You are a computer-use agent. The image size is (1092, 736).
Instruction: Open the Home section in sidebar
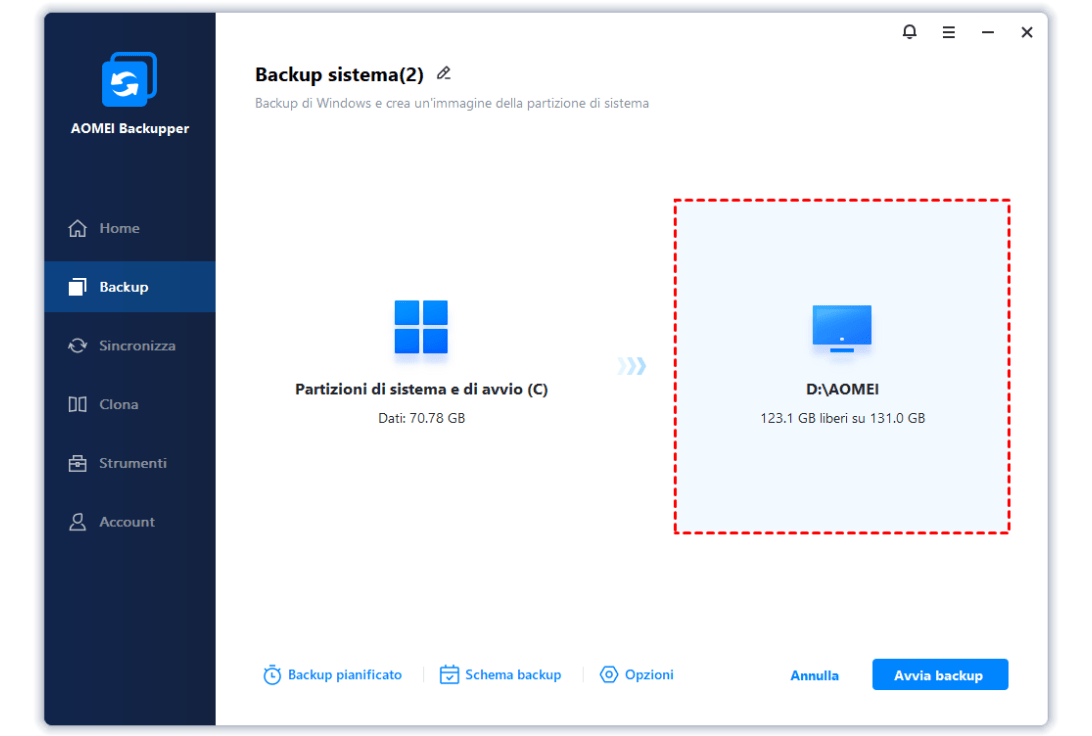(x=130, y=228)
